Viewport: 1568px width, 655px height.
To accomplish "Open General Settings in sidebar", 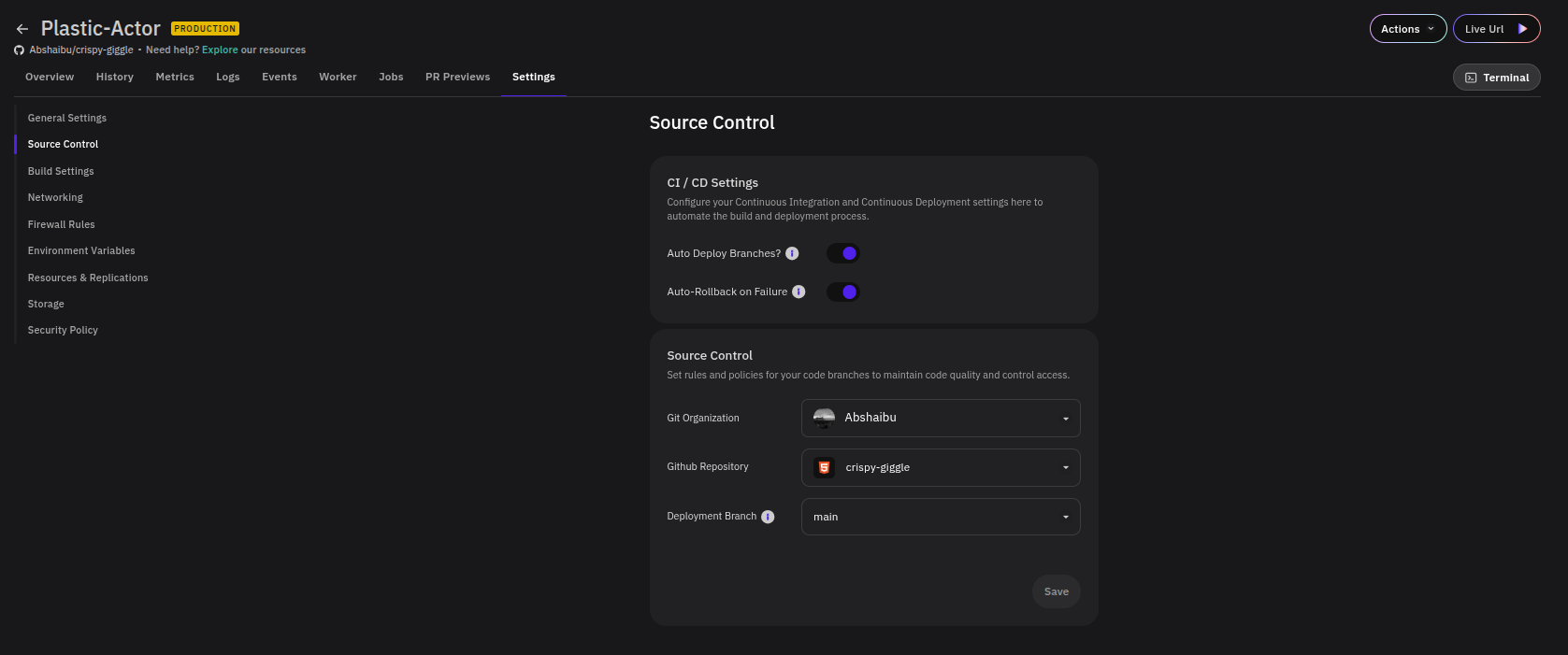I will pos(67,118).
